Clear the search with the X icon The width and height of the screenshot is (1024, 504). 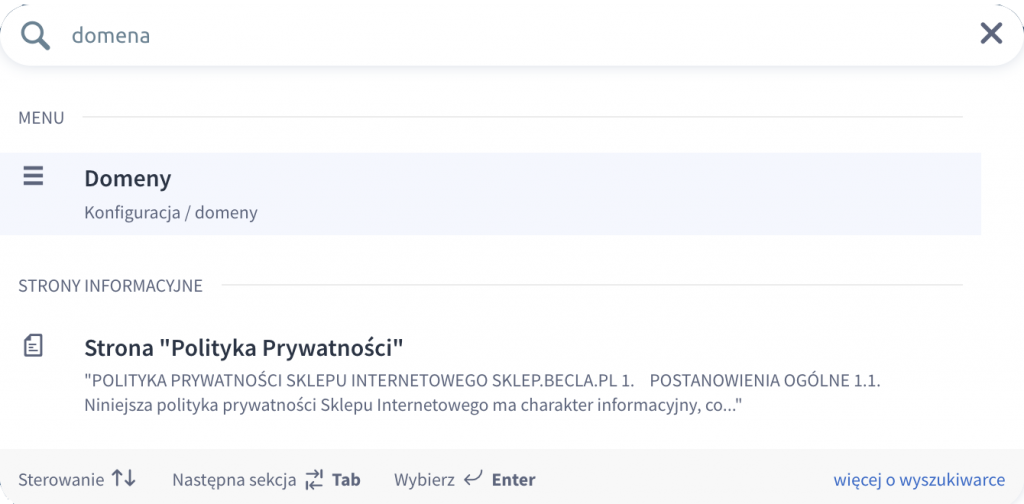[x=991, y=33]
